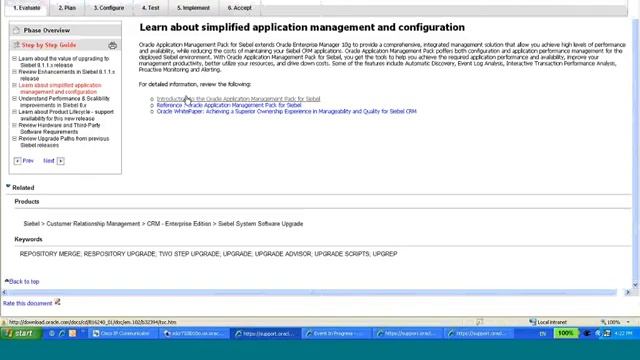The height and width of the screenshot is (360, 640).
Task: Switch to the Event In Progress taskbar window
Action: [336, 333]
